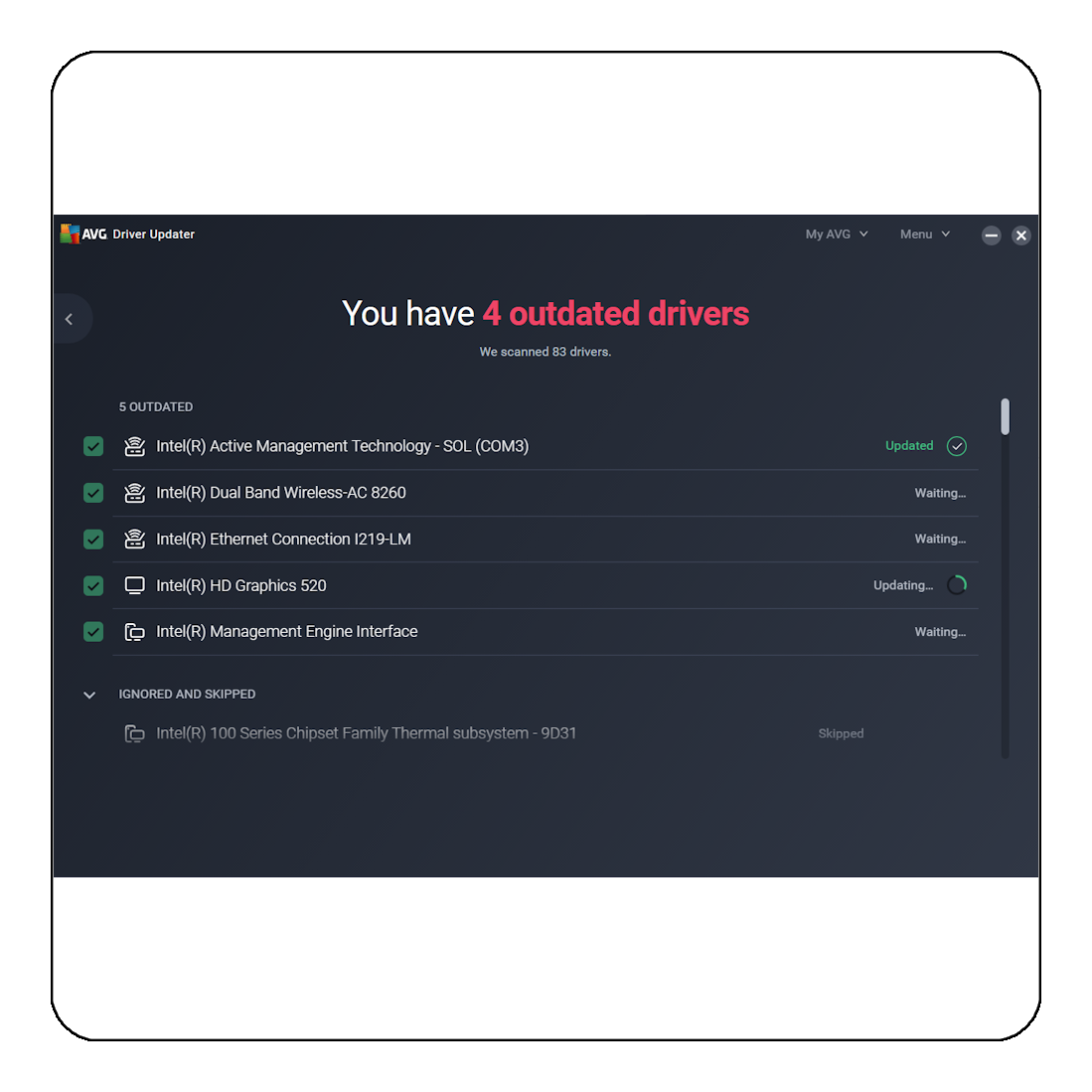The image size is (1092, 1092).
Task: Close the Driver Updater window
Action: (1021, 235)
